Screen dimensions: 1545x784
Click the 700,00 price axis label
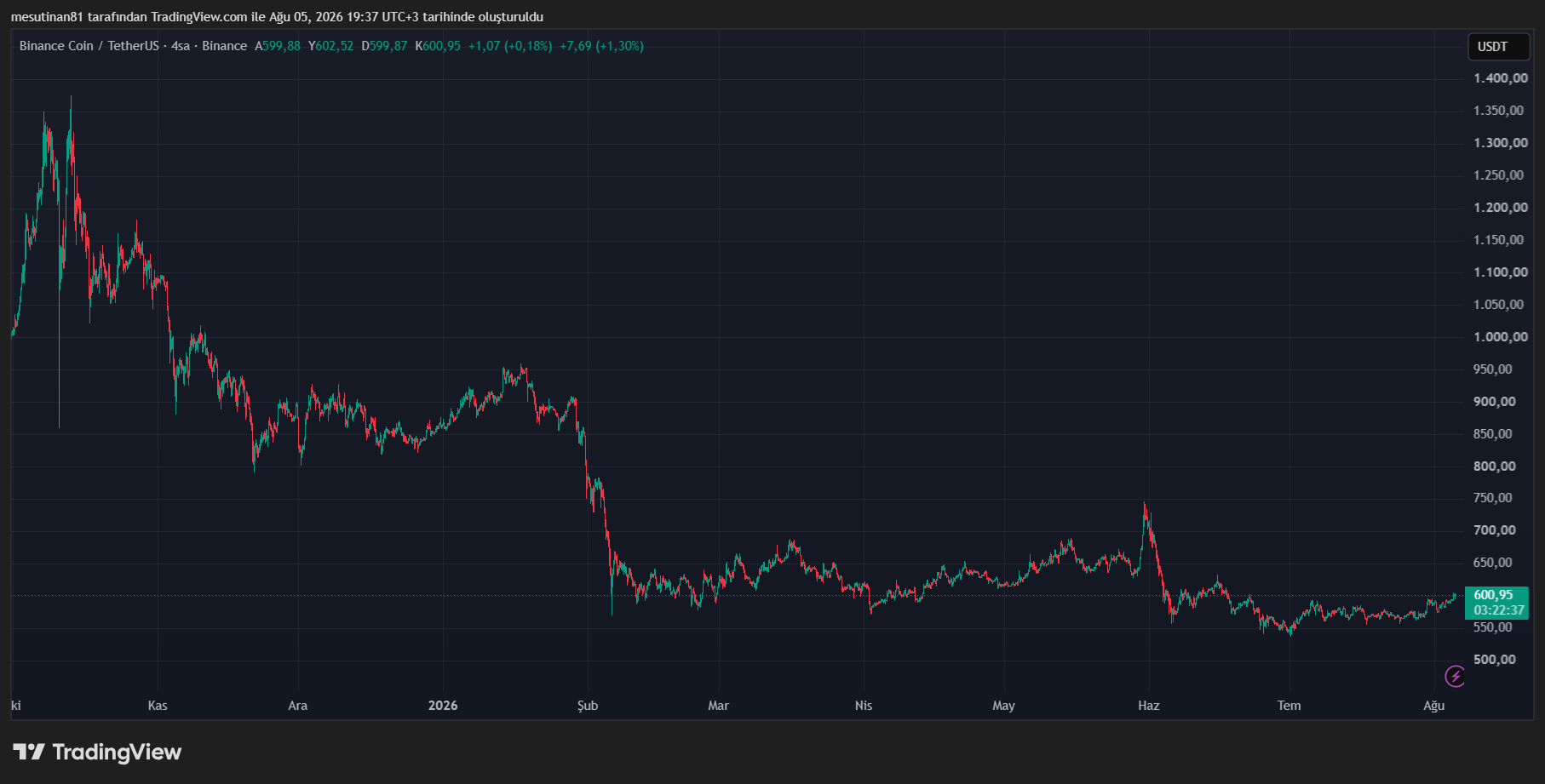point(1495,530)
